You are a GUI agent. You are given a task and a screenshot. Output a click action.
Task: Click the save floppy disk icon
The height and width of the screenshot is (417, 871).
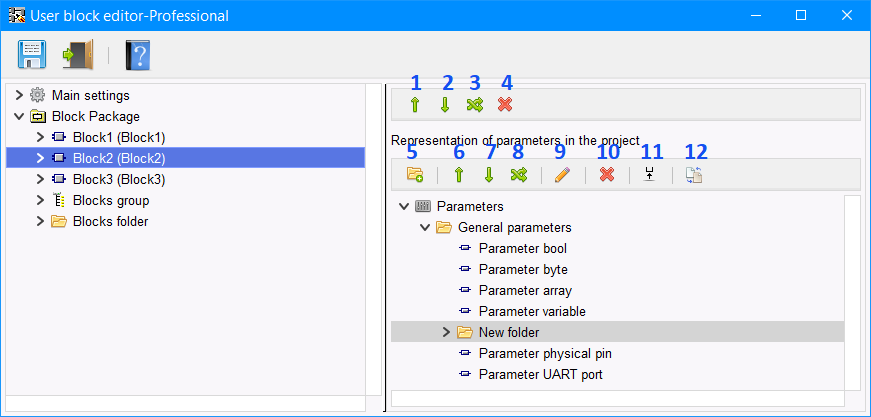coord(32,54)
